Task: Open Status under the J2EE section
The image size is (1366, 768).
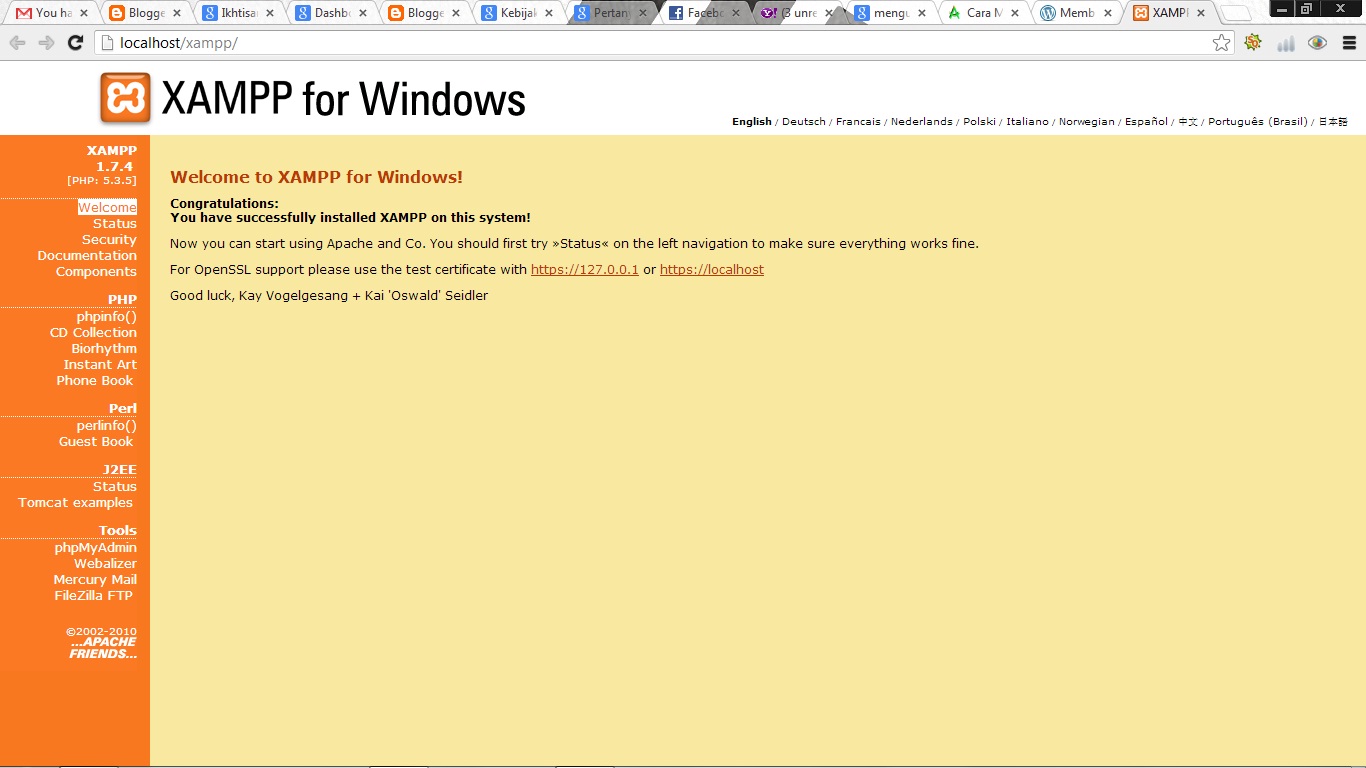Action: tap(115, 486)
